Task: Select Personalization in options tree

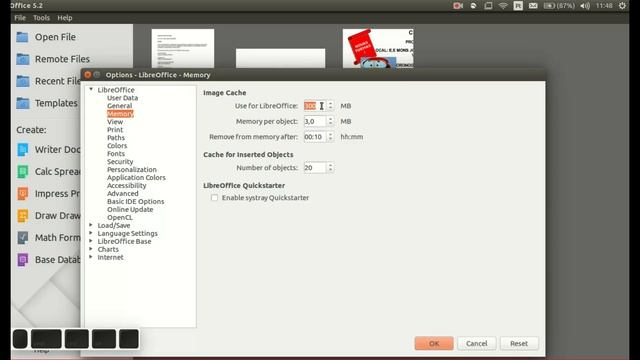Action: (x=132, y=169)
